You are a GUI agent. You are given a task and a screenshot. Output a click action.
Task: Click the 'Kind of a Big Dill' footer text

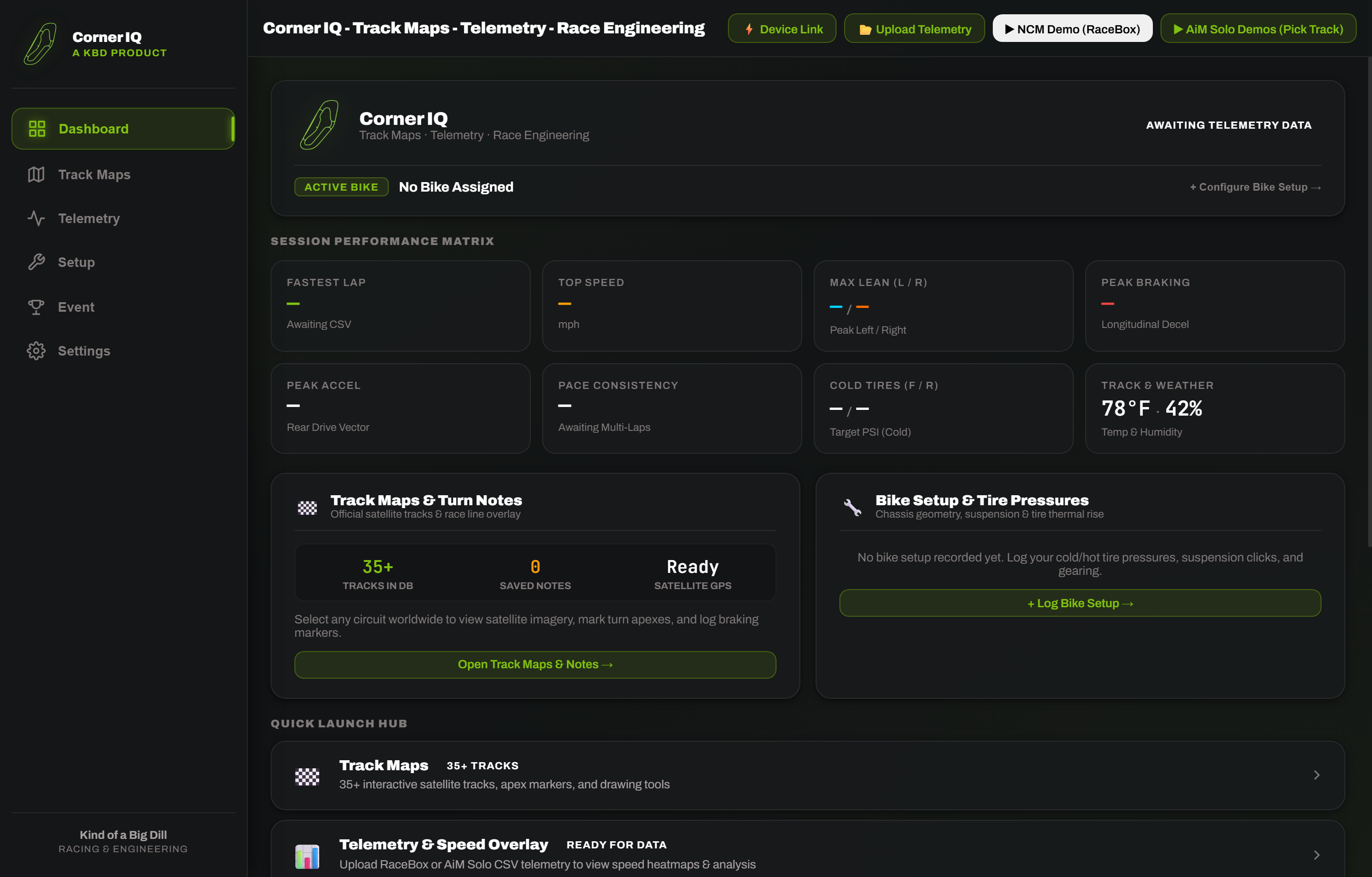(x=123, y=834)
